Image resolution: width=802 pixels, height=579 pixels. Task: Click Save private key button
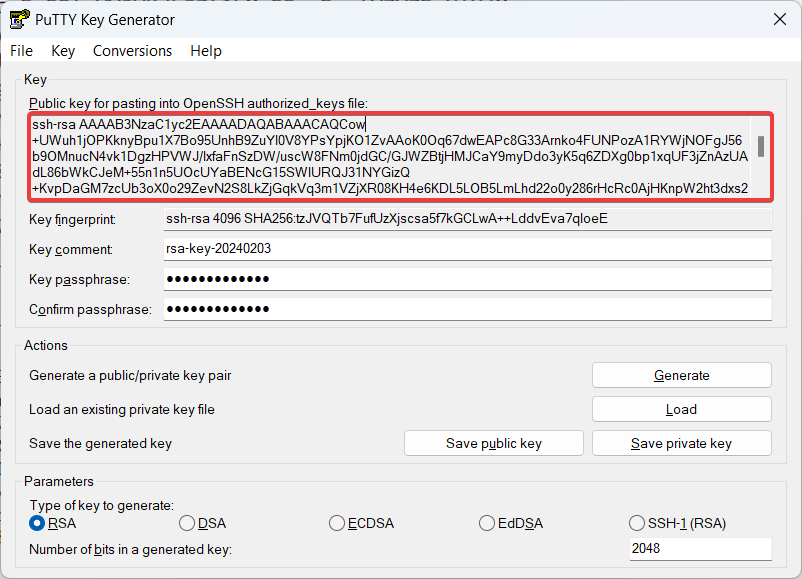coord(682,443)
